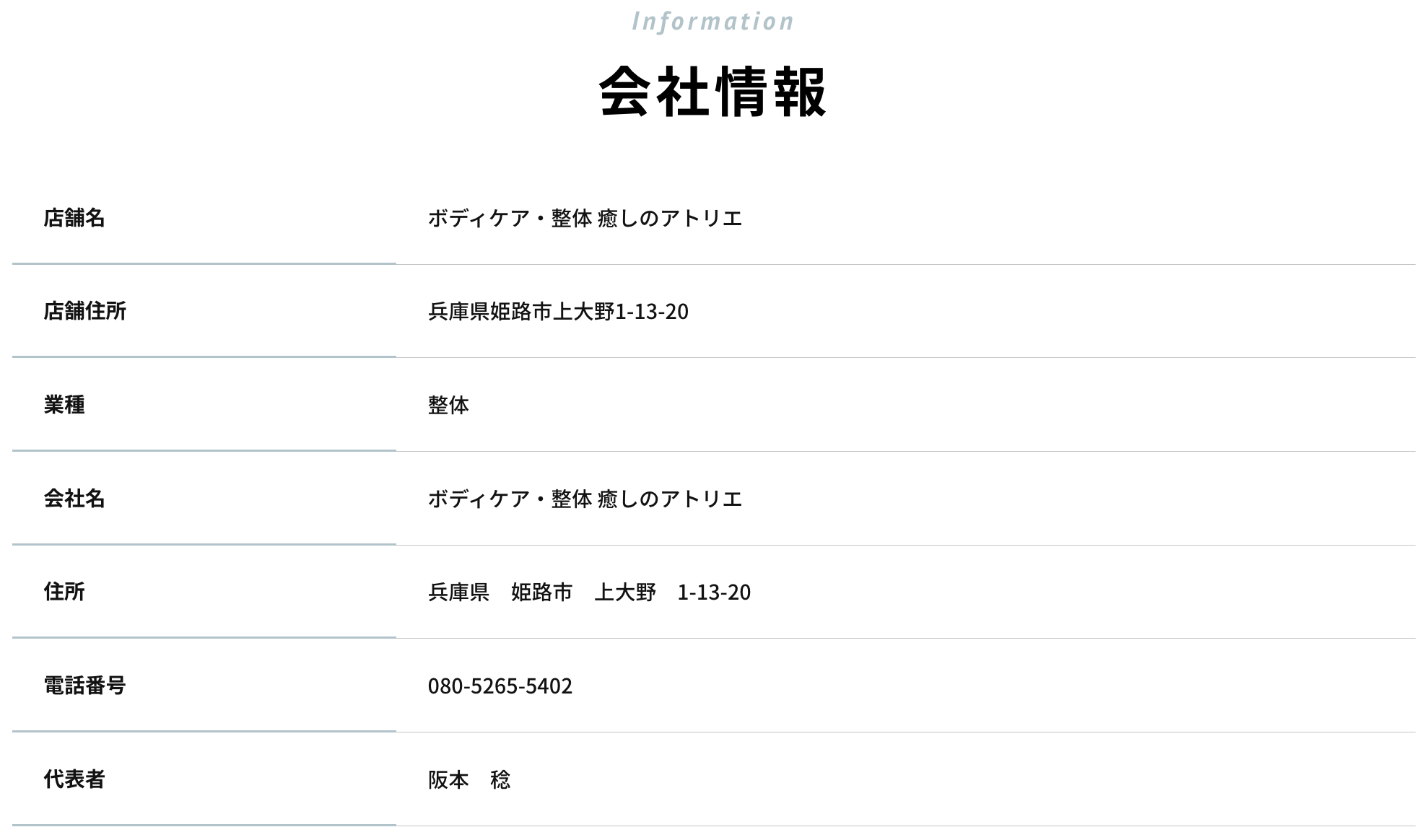This screenshot has width=1425, height=840.
Task: Click the italic Information subtitle
Action: click(x=712, y=22)
